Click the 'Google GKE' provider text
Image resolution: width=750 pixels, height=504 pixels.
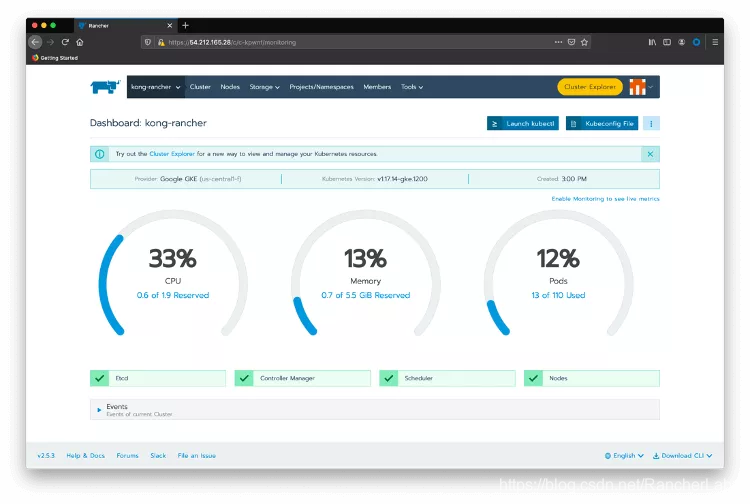pyautogui.click(x=178, y=179)
